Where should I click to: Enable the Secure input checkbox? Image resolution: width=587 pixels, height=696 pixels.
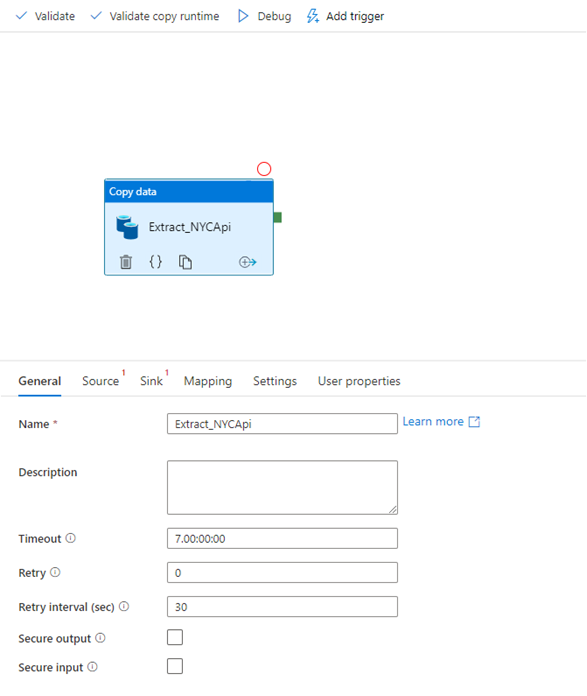point(175,666)
